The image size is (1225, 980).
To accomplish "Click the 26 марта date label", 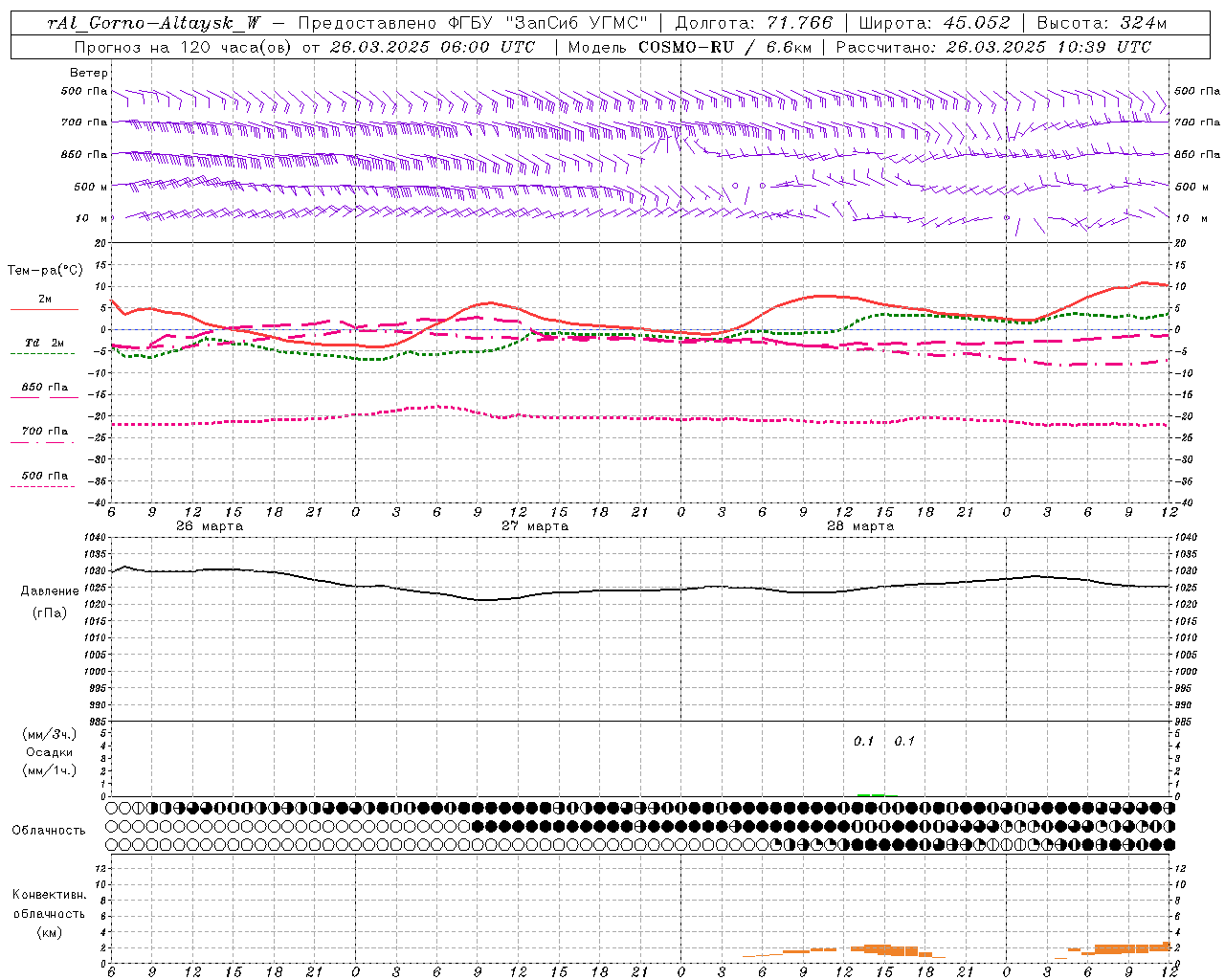I will [x=210, y=526].
